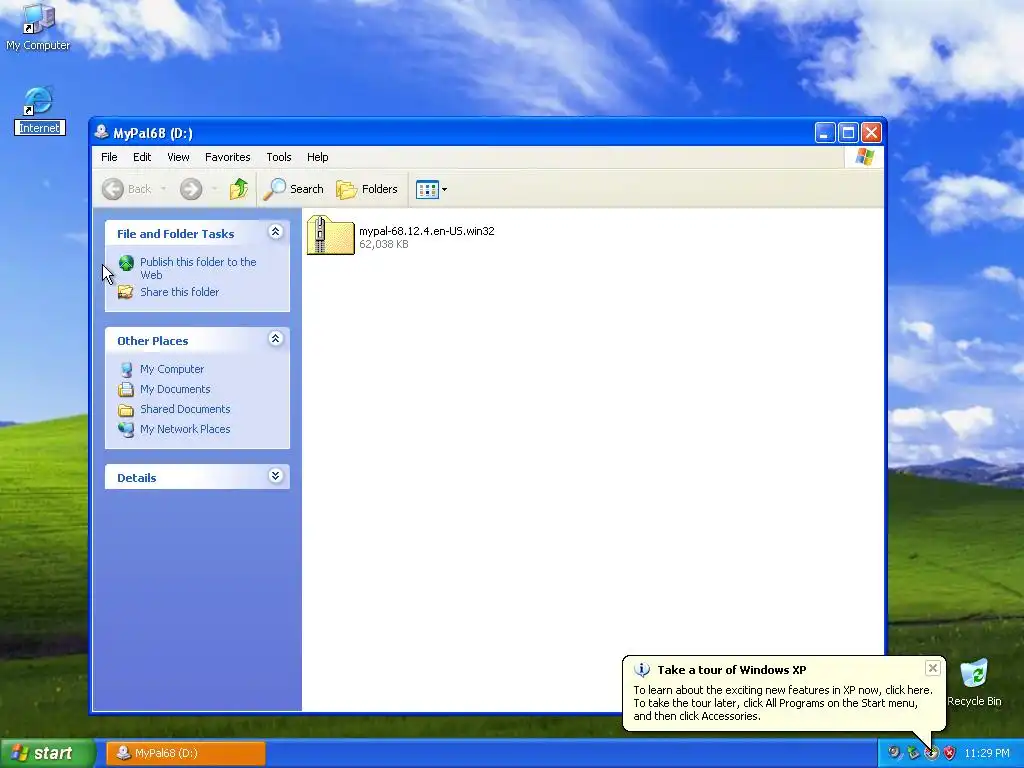The height and width of the screenshot is (768, 1024).
Task: Click the Start button
Action: (47, 753)
